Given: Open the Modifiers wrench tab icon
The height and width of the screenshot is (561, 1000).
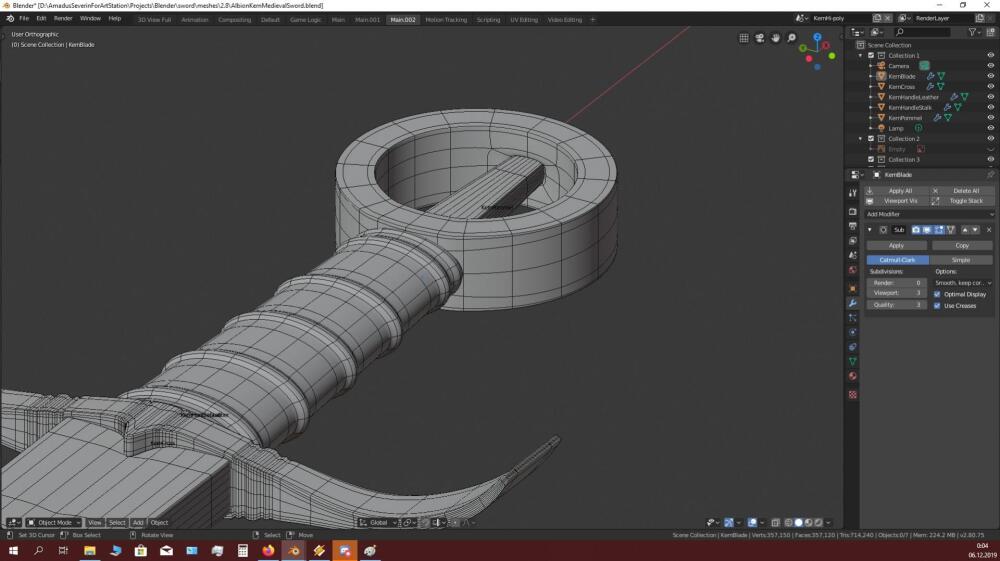Looking at the screenshot, I should coord(853,303).
